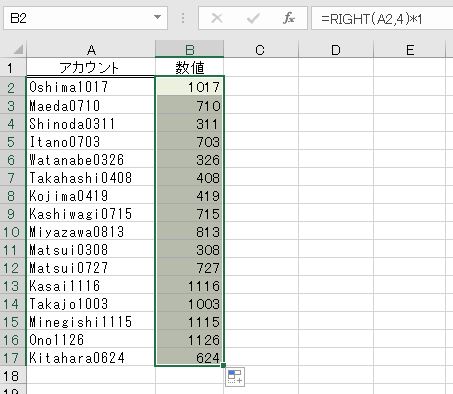
Task: Click value 326 in column B
Action: [x=190, y=159]
